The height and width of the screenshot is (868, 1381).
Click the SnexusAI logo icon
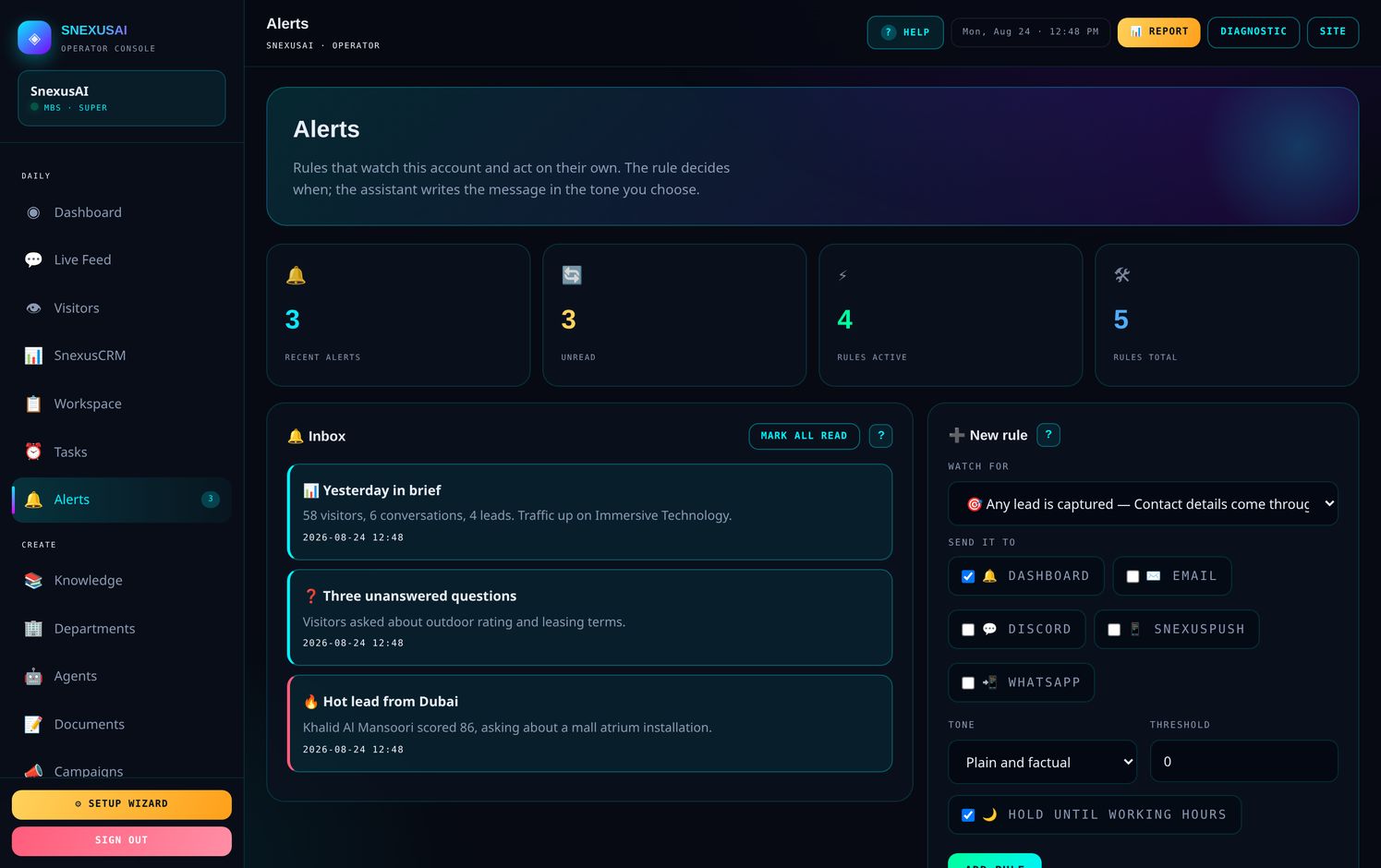pyautogui.click(x=34, y=38)
